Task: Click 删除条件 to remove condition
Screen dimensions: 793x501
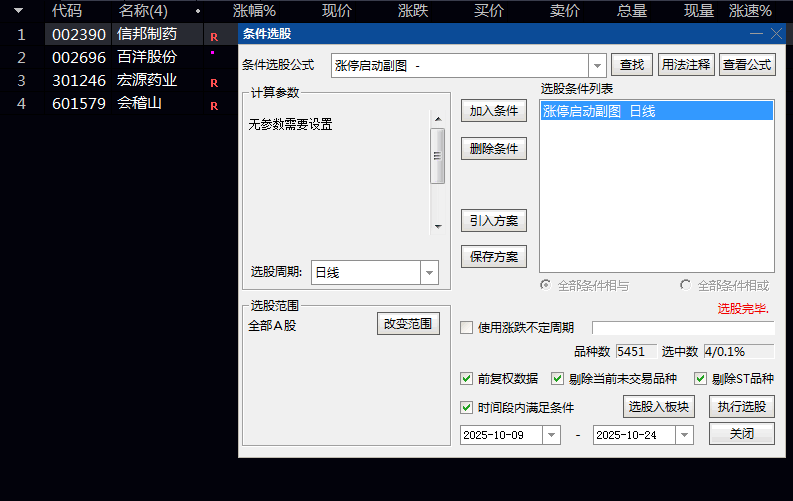Action: point(494,149)
